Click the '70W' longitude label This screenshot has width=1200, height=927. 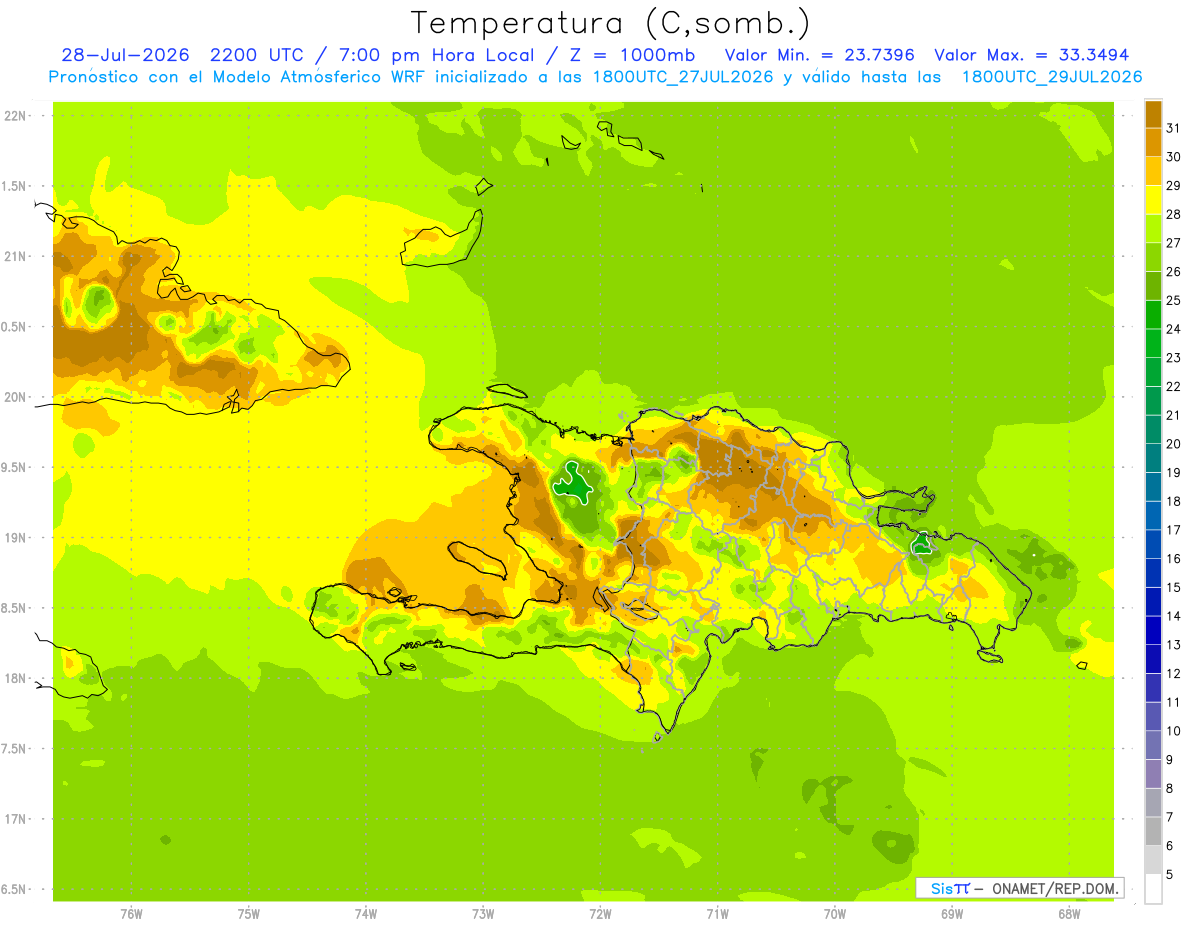835,914
